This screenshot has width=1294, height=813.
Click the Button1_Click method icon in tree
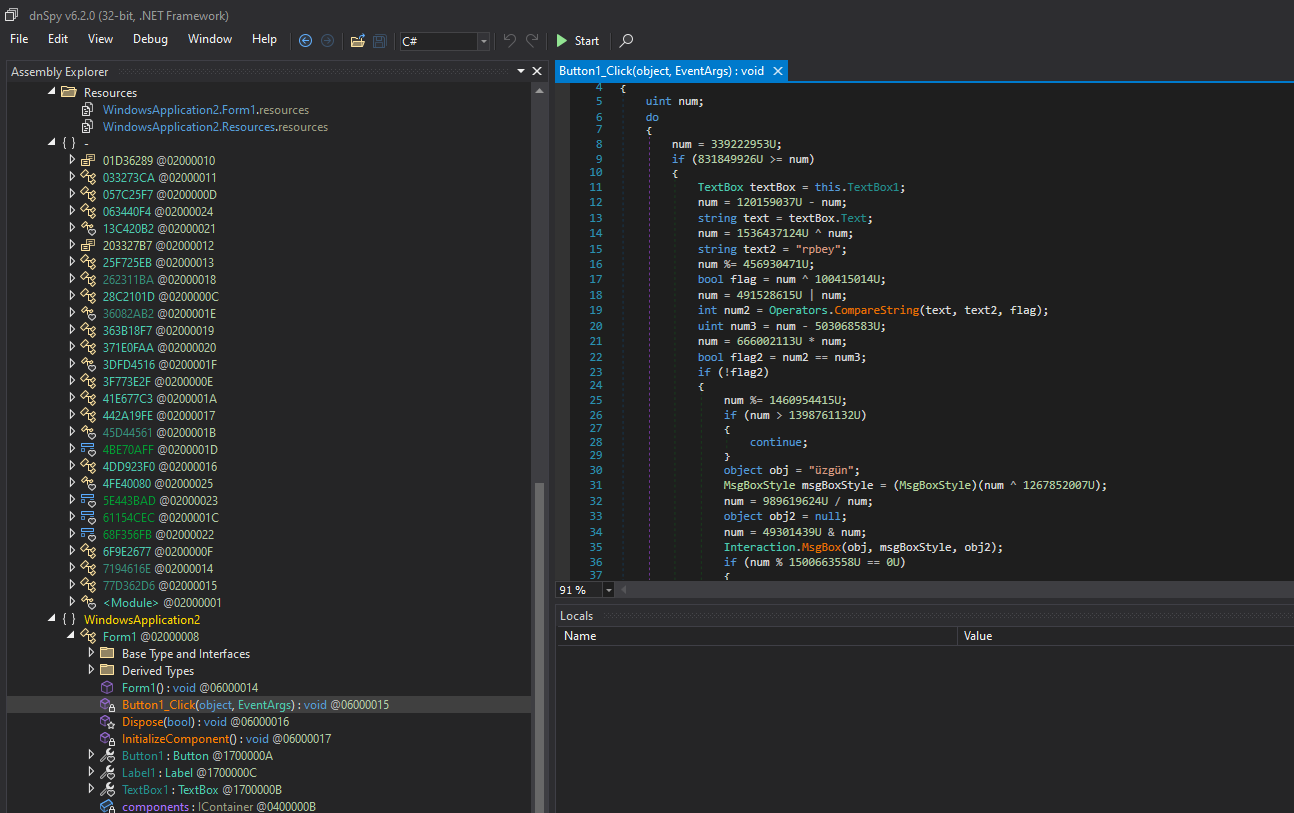click(107, 704)
